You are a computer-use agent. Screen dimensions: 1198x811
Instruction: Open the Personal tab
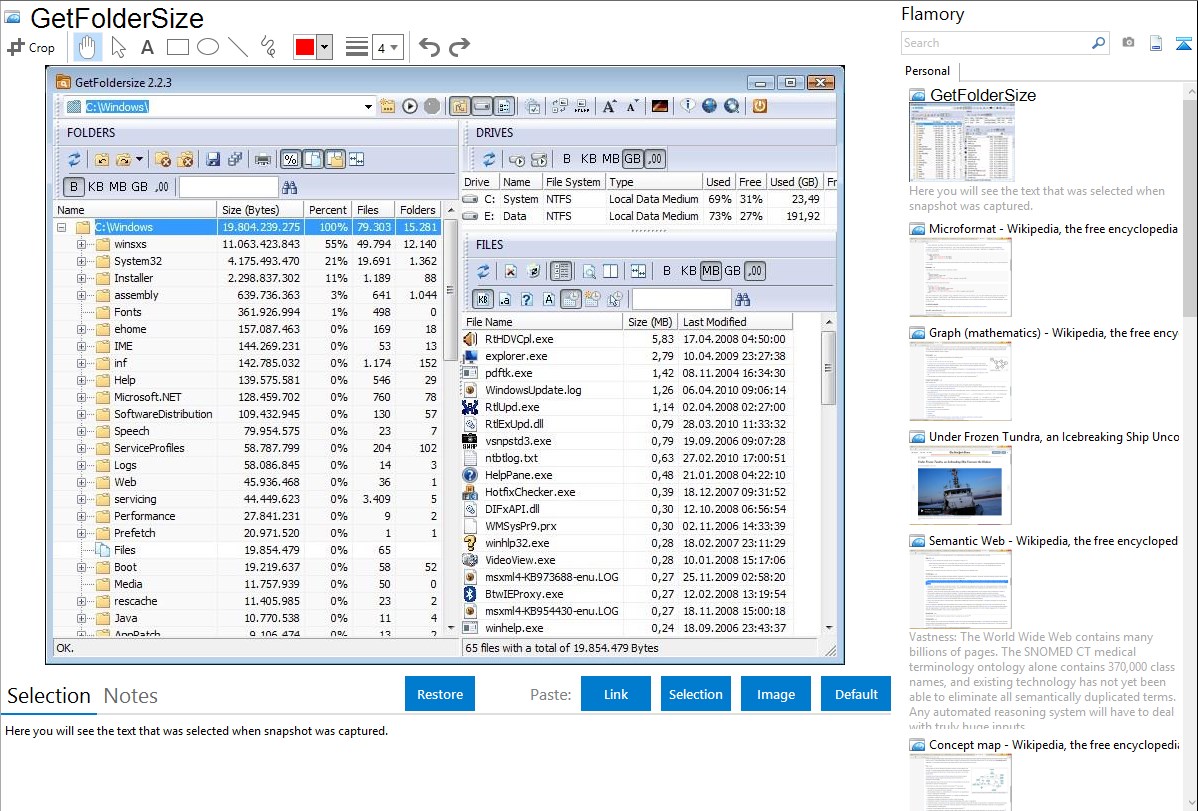tap(927, 71)
